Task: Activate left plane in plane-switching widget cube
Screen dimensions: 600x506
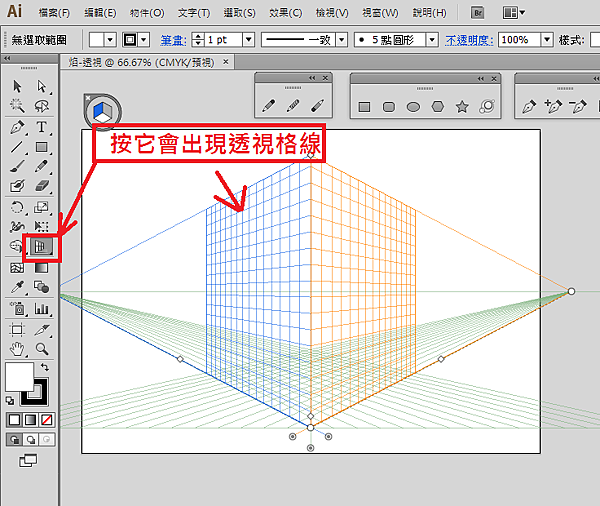Action: coord(98,109)
